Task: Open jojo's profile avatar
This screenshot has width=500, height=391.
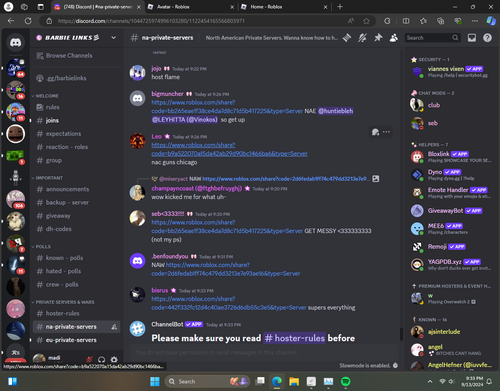Action: click(x=137, y=73)
